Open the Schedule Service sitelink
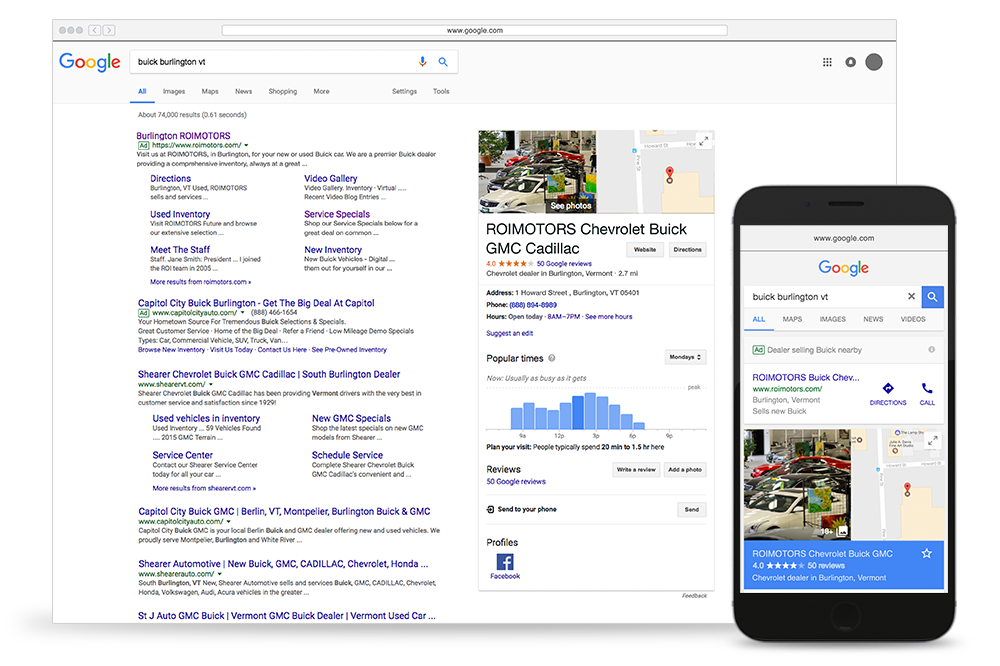The height and width of the screenshot is (666, 1000). [347, 455]
